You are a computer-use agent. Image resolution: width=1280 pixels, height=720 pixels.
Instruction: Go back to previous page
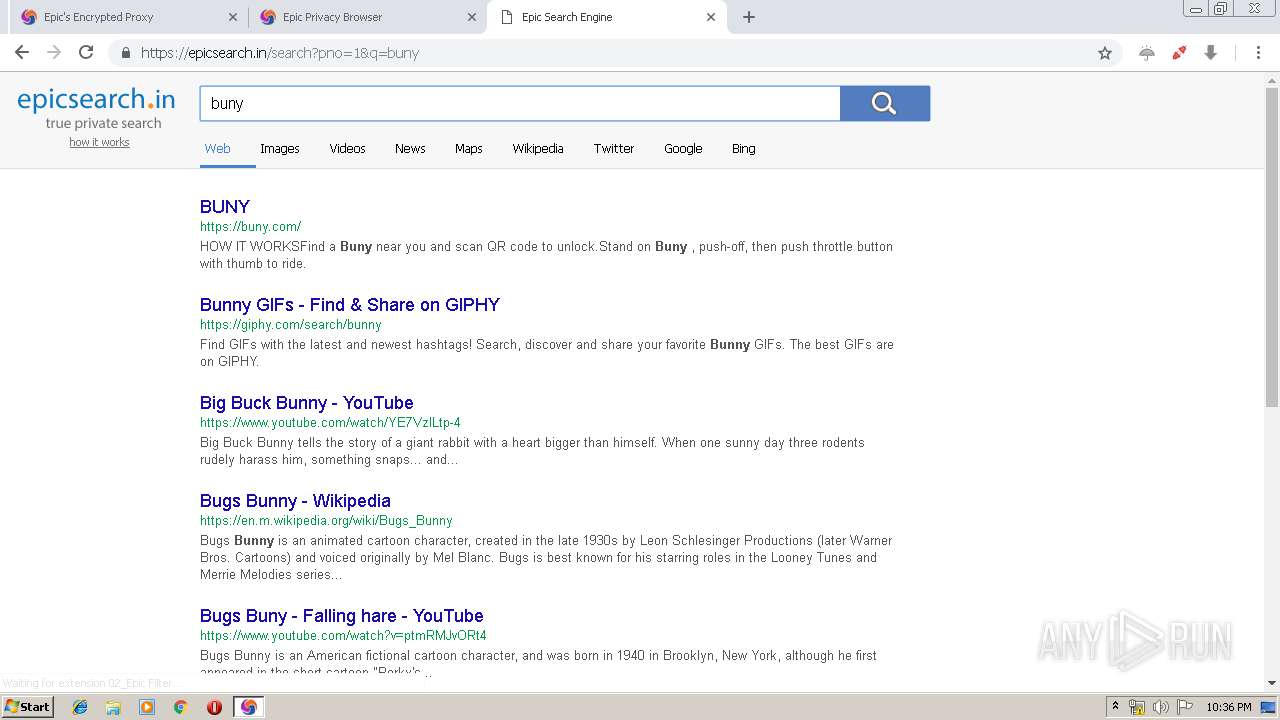(x=22, y=53)
